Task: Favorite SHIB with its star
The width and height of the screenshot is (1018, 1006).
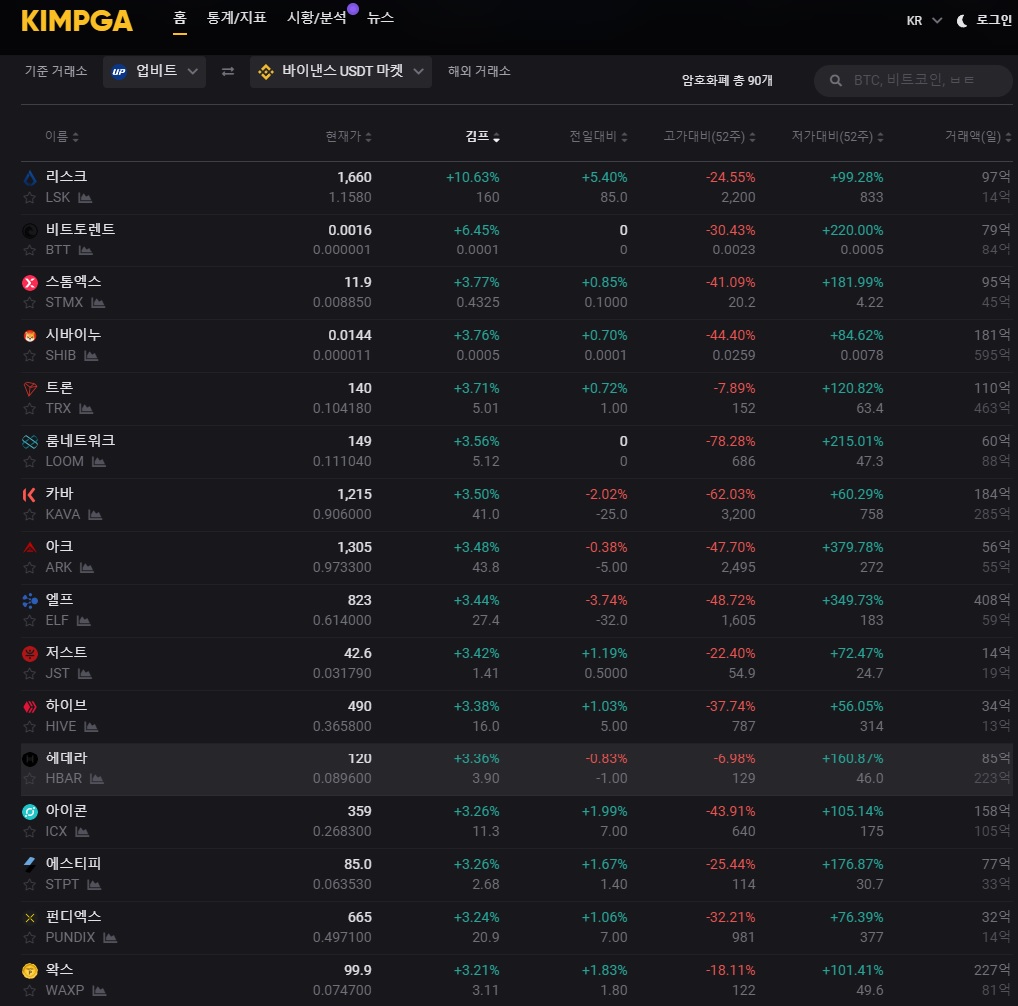Action: (29, 356)
